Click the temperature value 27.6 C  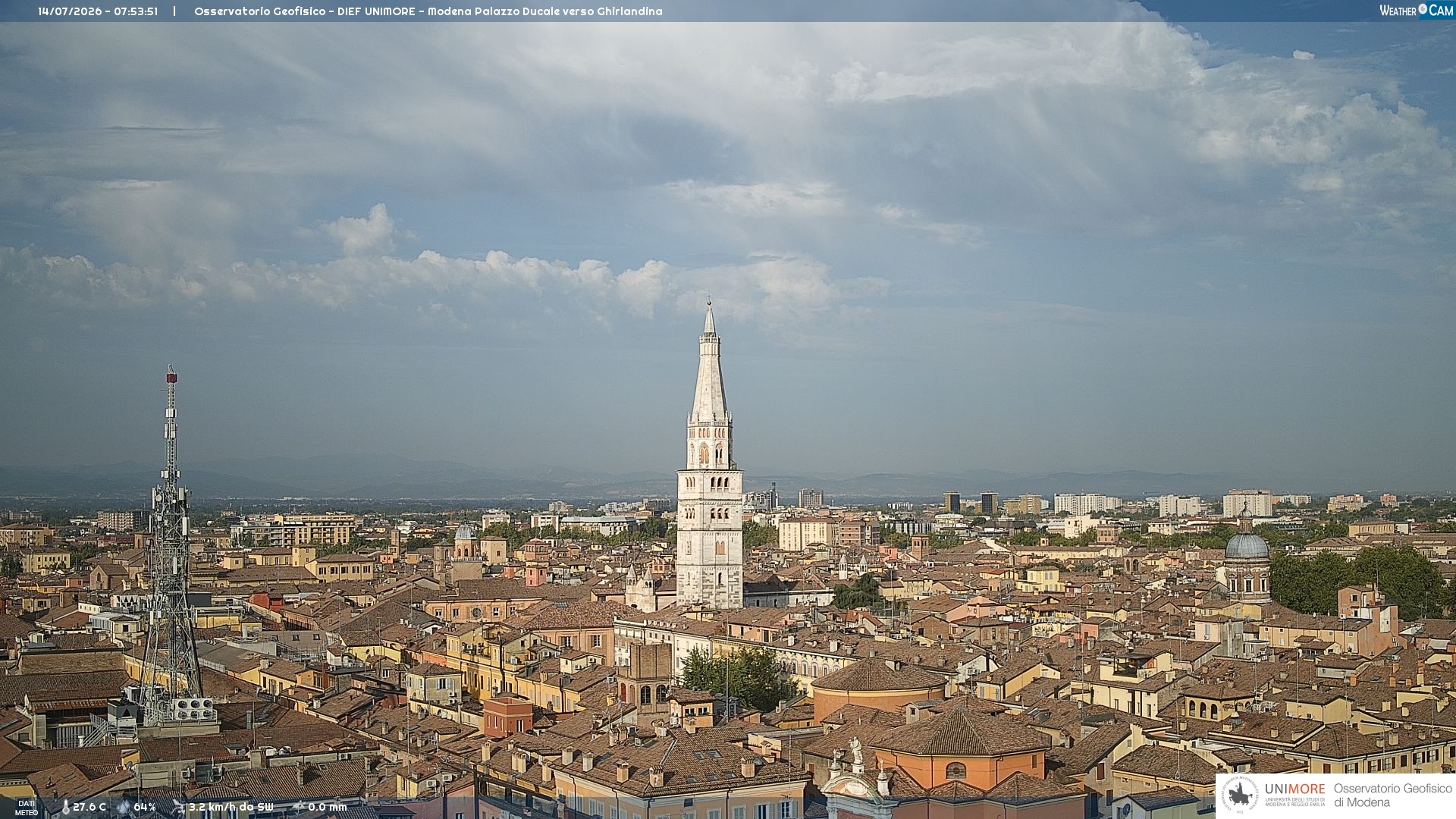(x=89, y=808)
